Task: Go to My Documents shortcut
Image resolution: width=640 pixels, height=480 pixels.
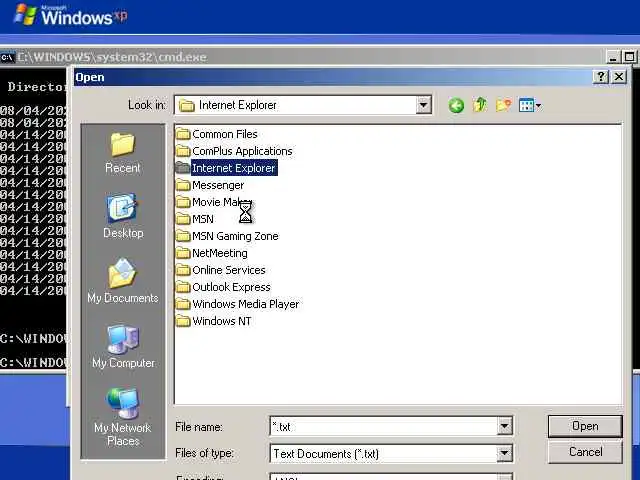Action: (x=122, y=281)
